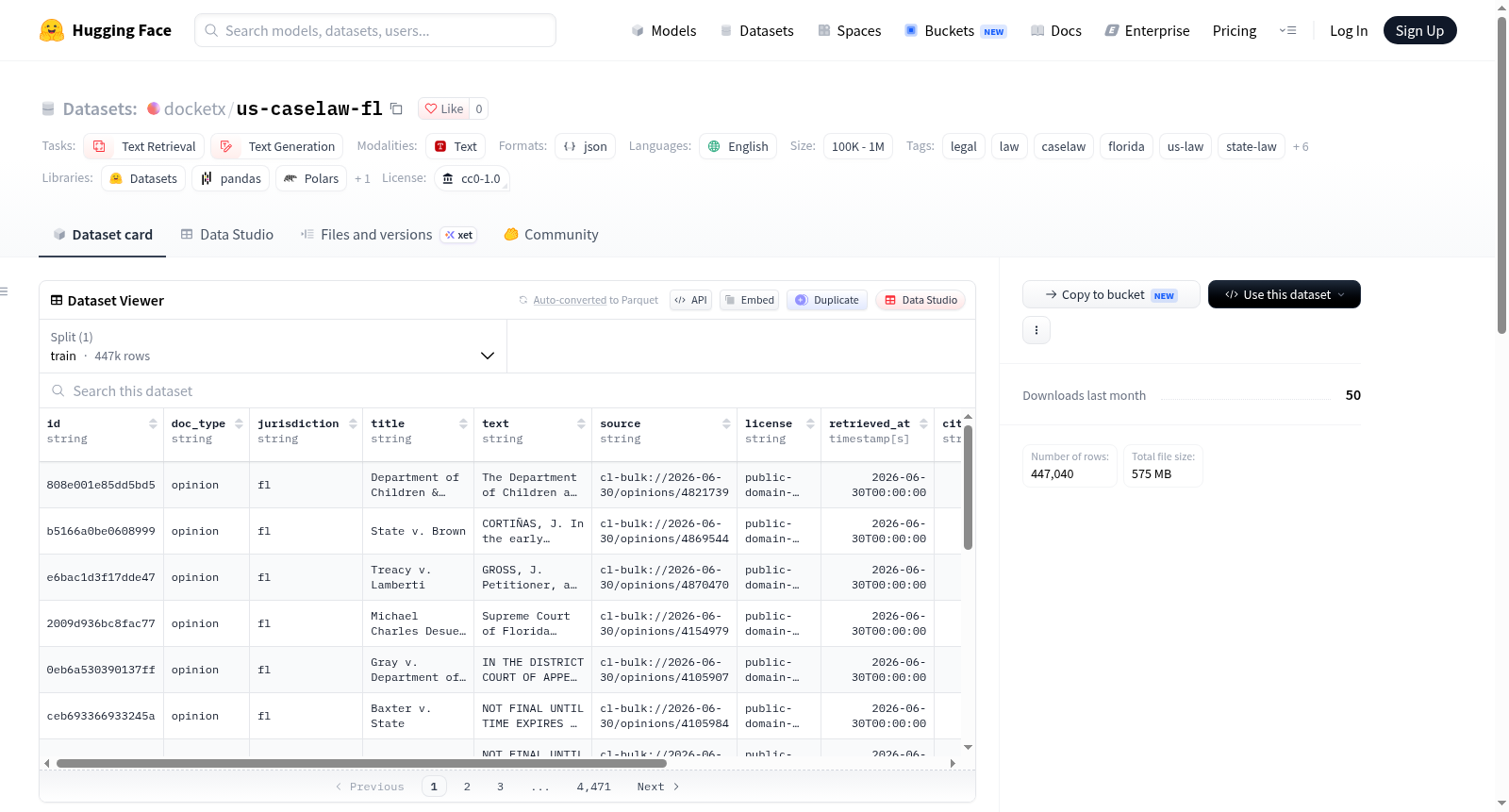Go to the Next page of rows
Image resolution: width=1509 pixels, height=812 pixels.
[x=658, y=787]
